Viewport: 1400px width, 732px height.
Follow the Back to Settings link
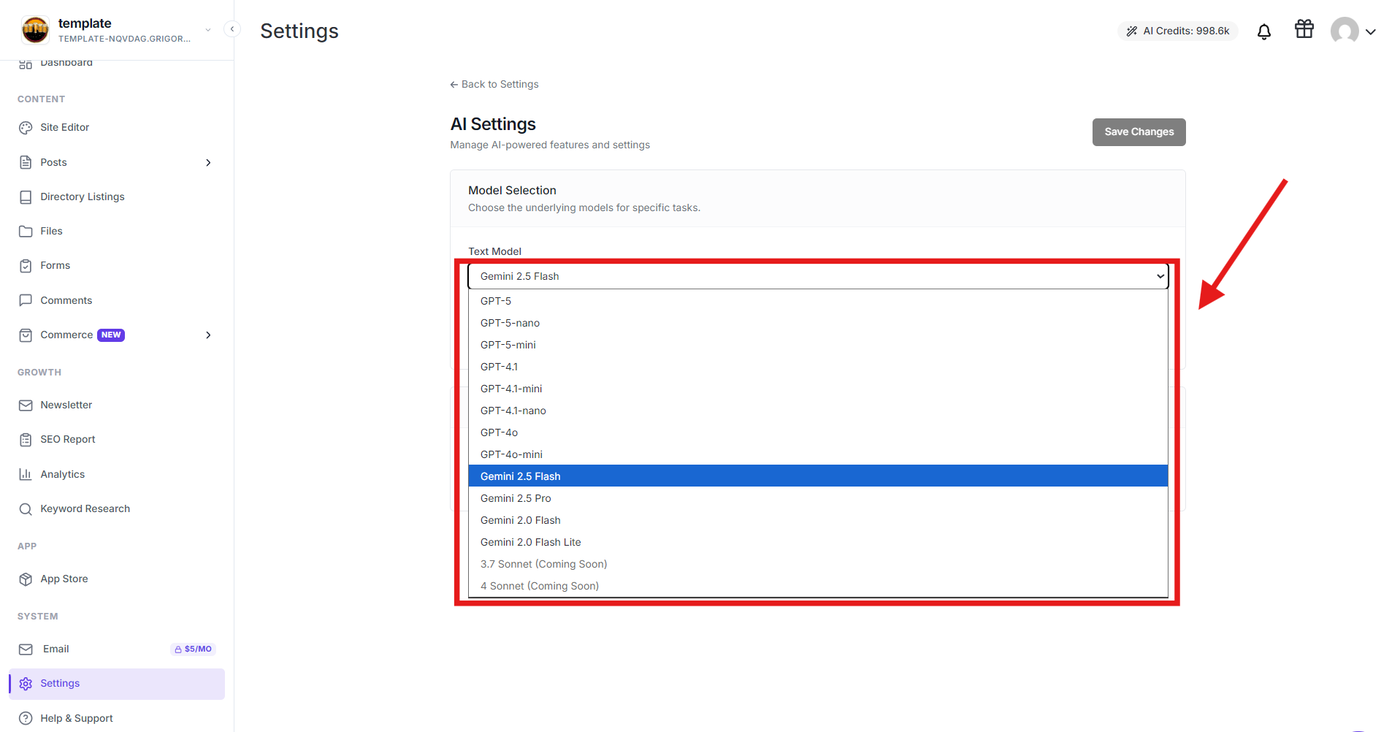click(494, 84)
